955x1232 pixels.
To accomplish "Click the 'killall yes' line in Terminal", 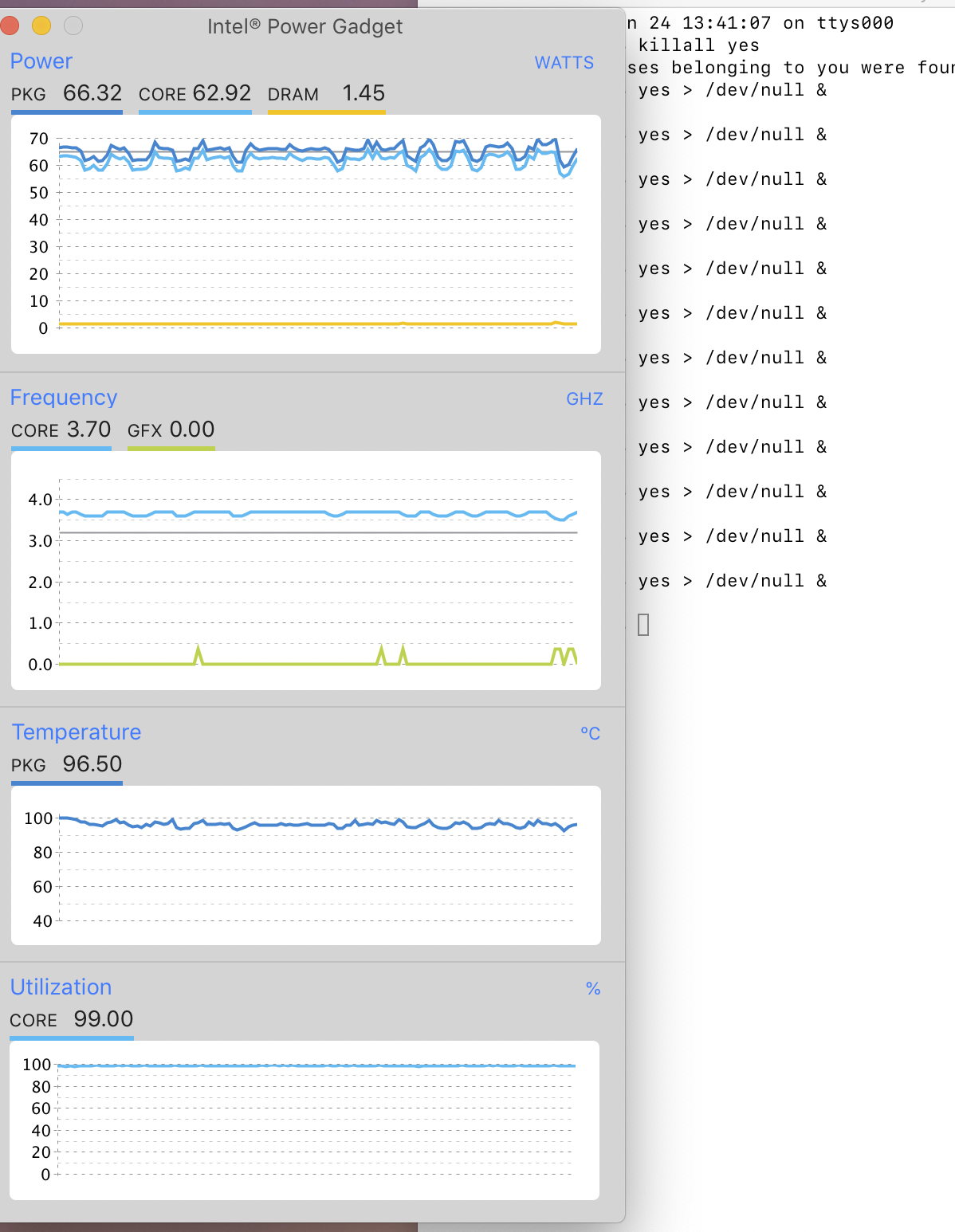I will tap(699, 45).
